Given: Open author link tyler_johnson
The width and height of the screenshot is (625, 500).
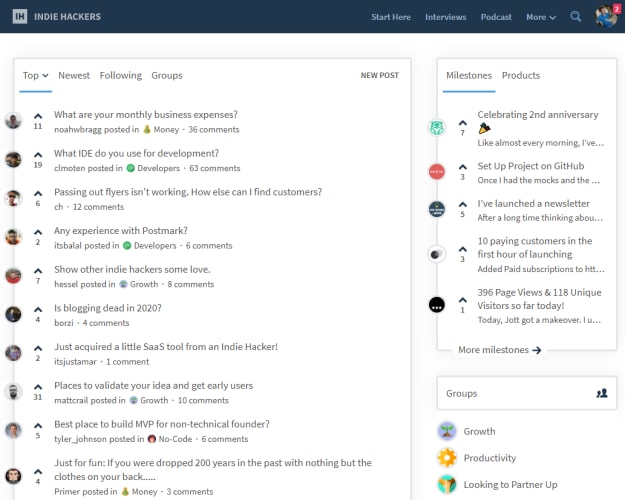Looking at the screenshot, I should [81, 439].
